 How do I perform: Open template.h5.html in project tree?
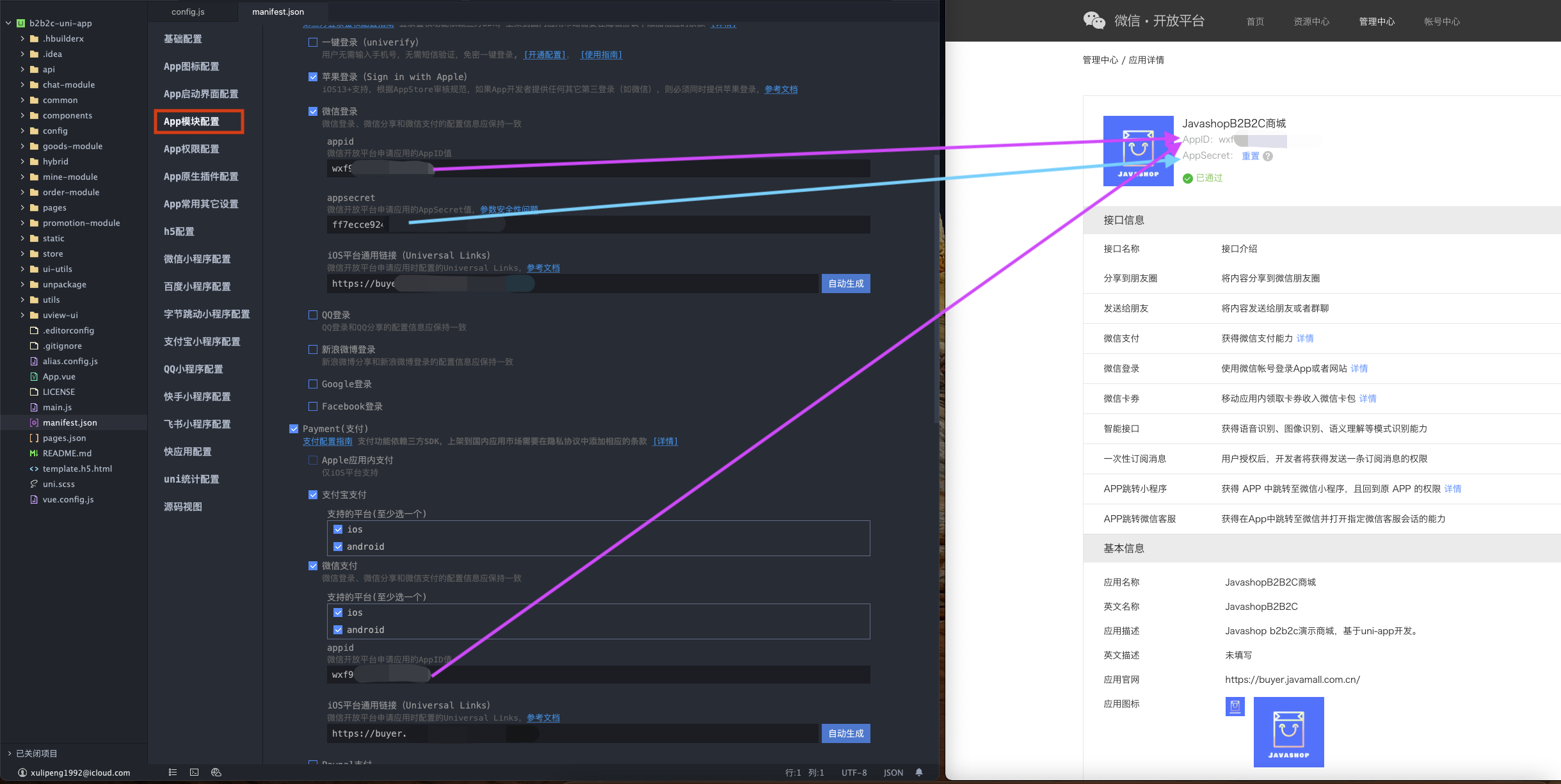77,468
